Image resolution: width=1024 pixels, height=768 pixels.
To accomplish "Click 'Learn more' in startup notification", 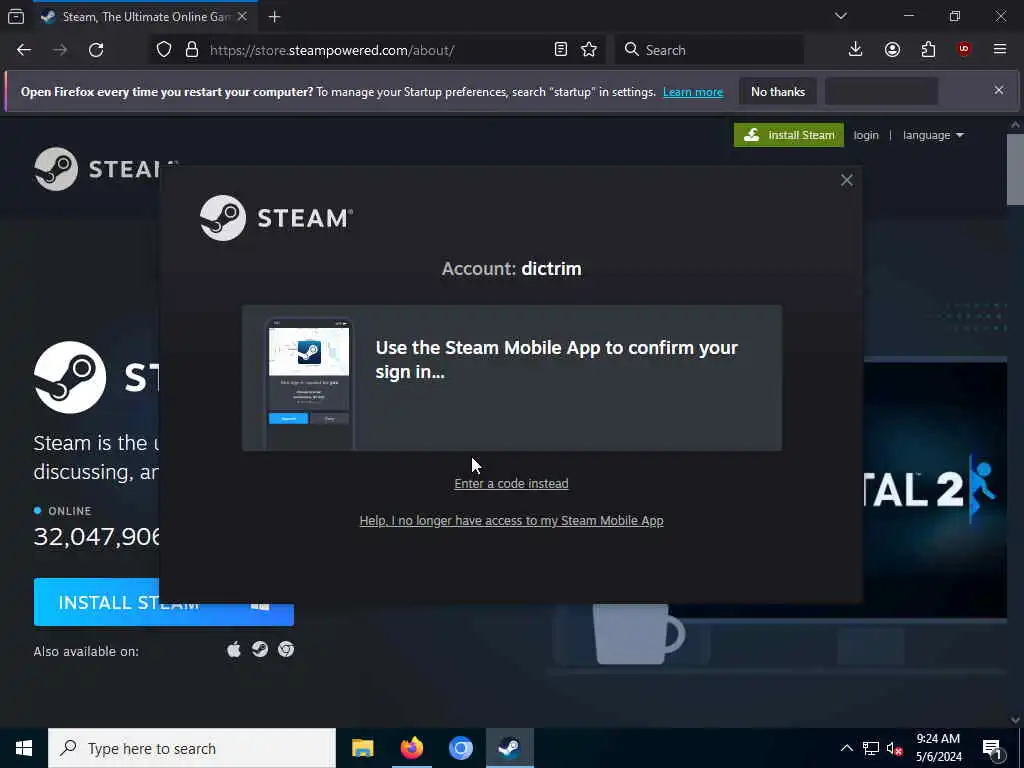I will [693, 92].
